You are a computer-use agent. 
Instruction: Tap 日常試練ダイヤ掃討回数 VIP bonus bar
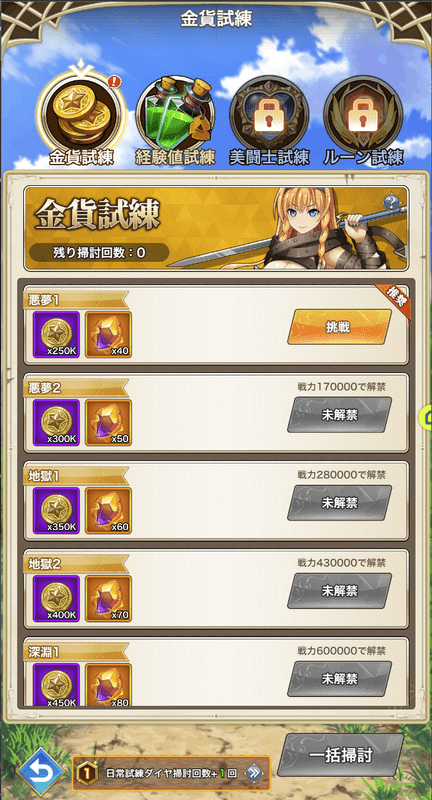(171, 773)
